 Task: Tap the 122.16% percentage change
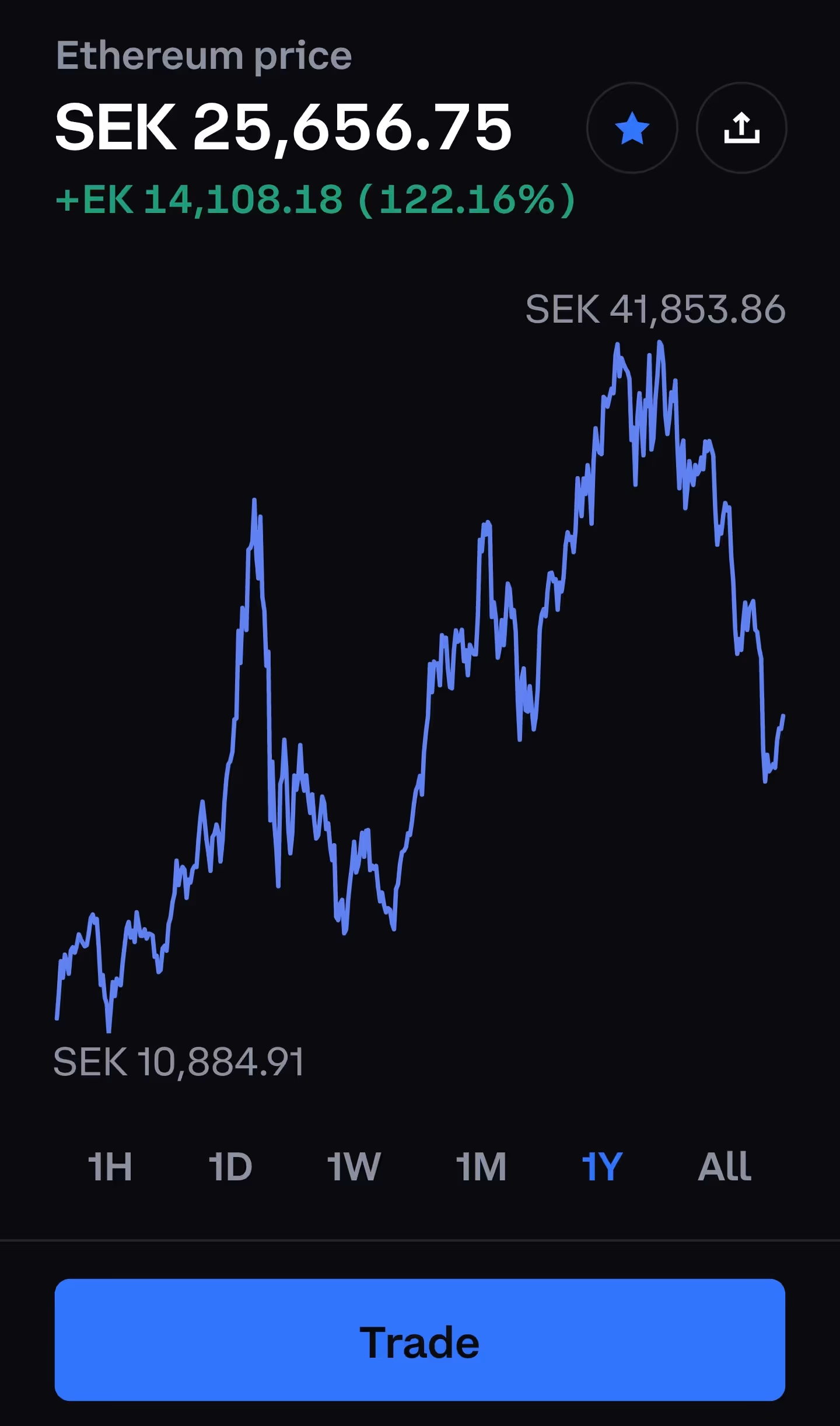click(467, 200)
